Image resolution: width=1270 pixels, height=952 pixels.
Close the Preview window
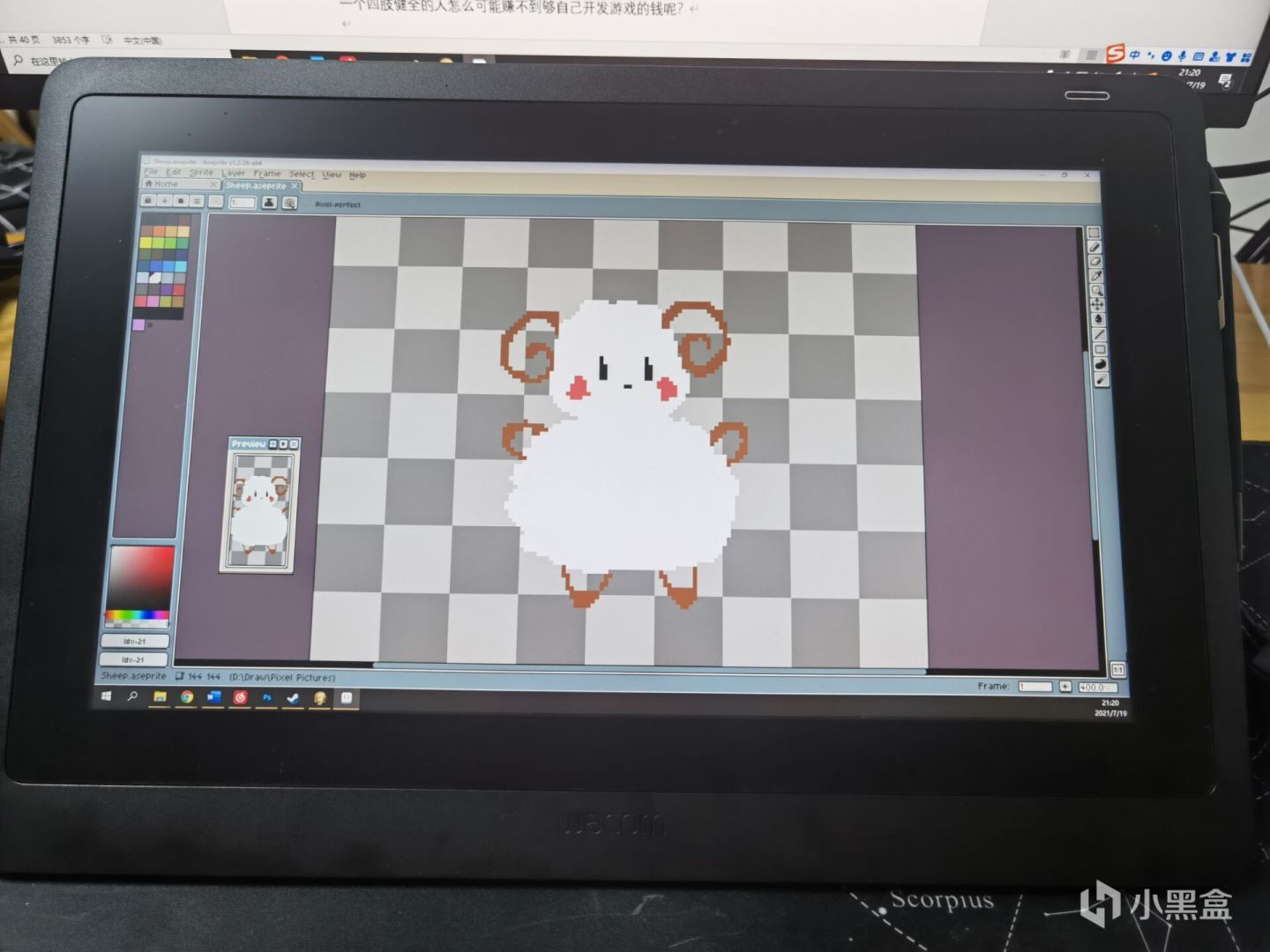coord(294,443)
